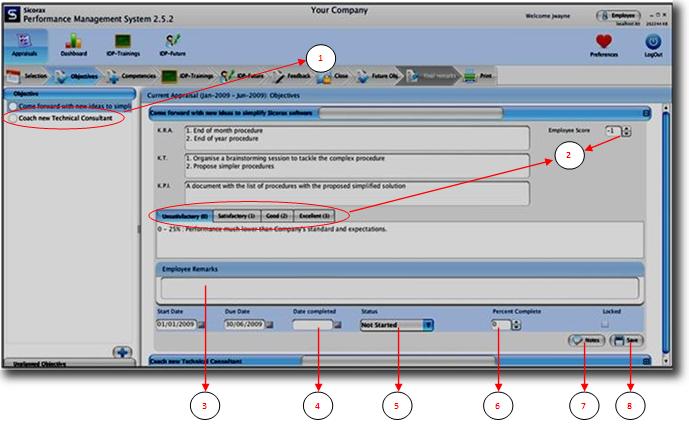Click the LogOut power icon
Image resolution: width=689 pixels, height=425 pixels.
[x=654, y=43]
